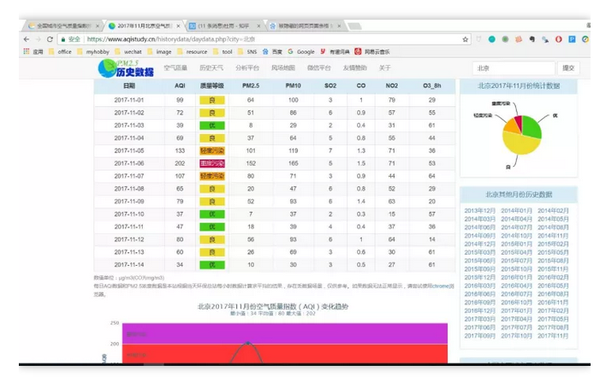Open the image bookmark folder
Screen dimensions: 600x377
tap(160, 52)
